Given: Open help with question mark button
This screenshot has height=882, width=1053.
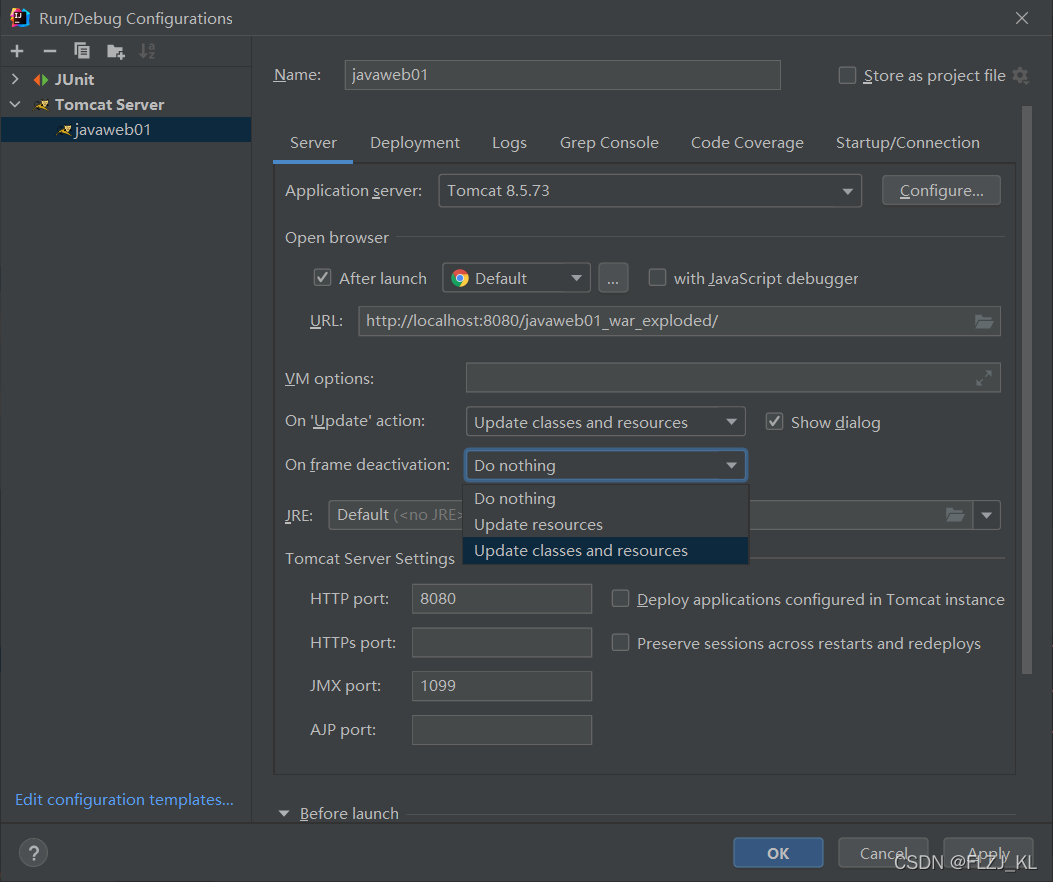Looking at the screenshot, I should point(34,853).
